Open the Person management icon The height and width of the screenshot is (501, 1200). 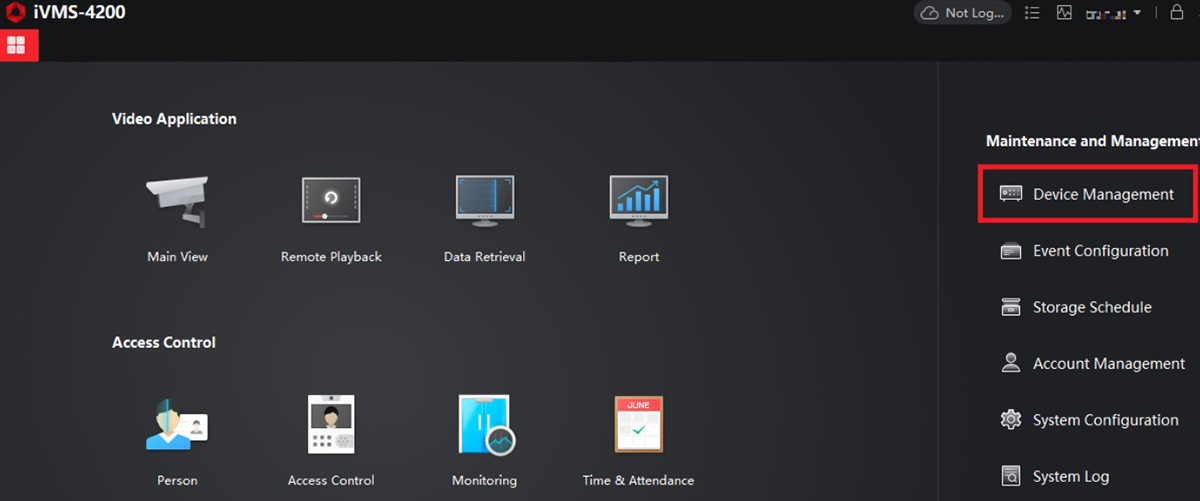pyautogui.click(x=177, y=423)
